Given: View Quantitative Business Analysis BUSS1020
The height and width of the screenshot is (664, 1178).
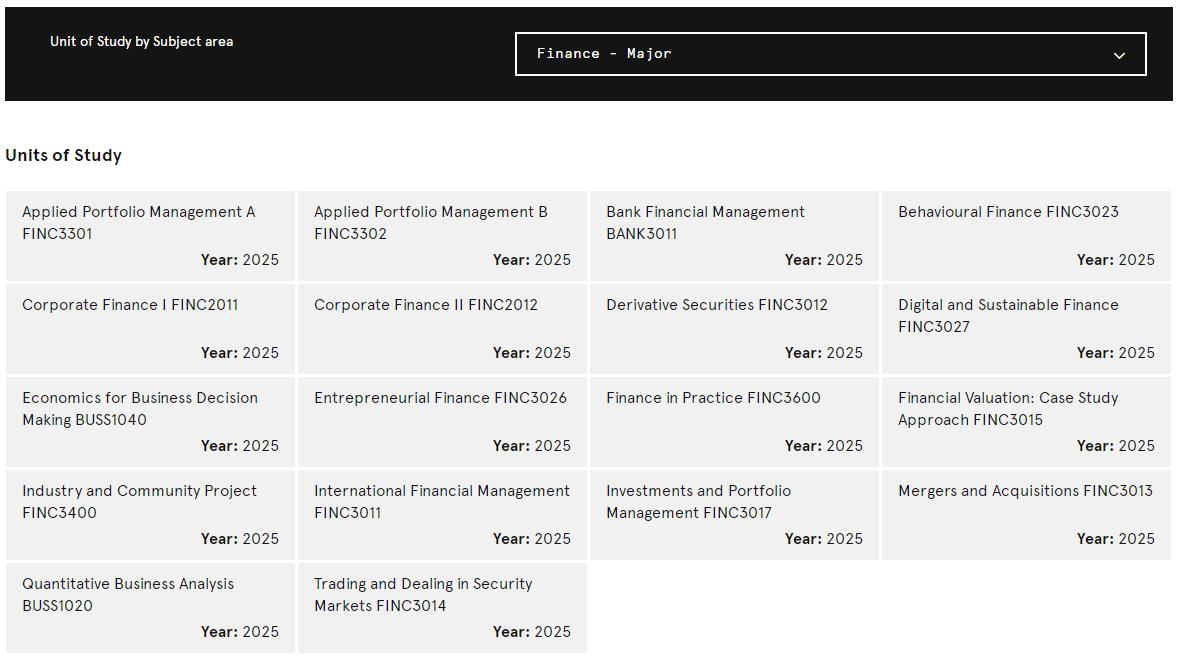Looking at the screenshot, I should (150, 608).
